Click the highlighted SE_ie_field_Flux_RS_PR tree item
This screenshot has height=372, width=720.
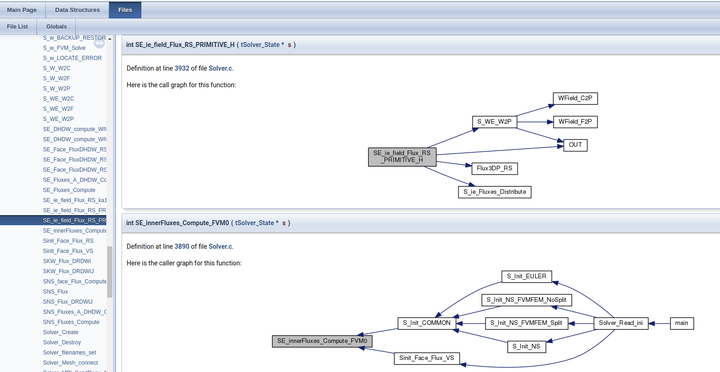click(x=53, y=220)
